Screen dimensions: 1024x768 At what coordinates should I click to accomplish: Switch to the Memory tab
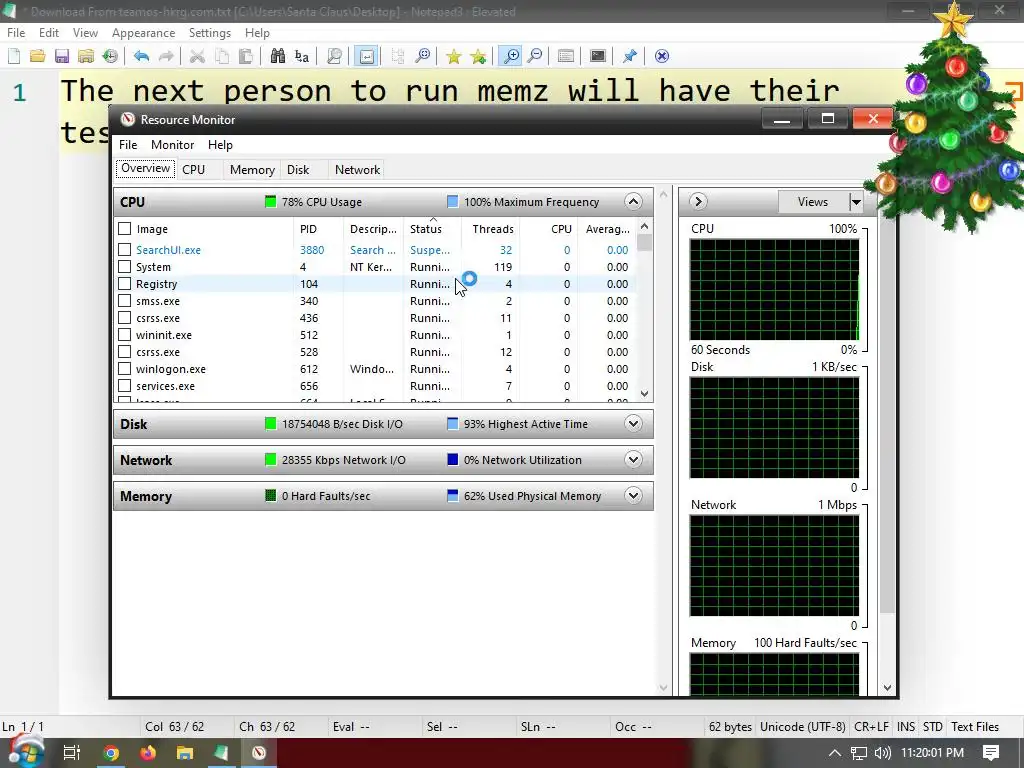(252, 170)
